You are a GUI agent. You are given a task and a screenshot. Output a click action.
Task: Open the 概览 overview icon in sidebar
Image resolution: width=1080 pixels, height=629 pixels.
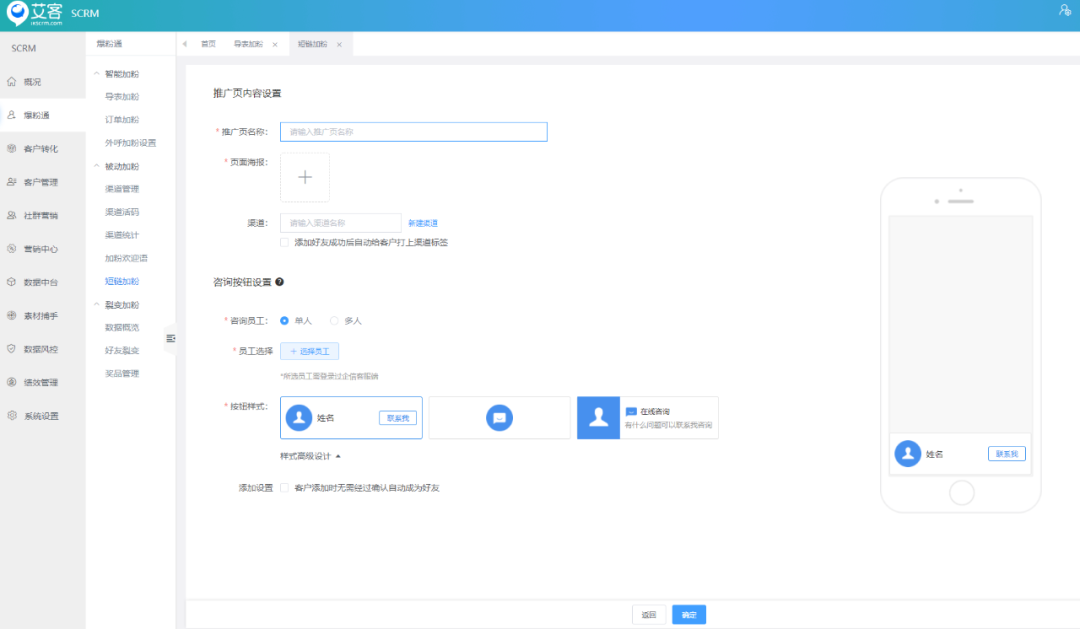coord(12,81)
